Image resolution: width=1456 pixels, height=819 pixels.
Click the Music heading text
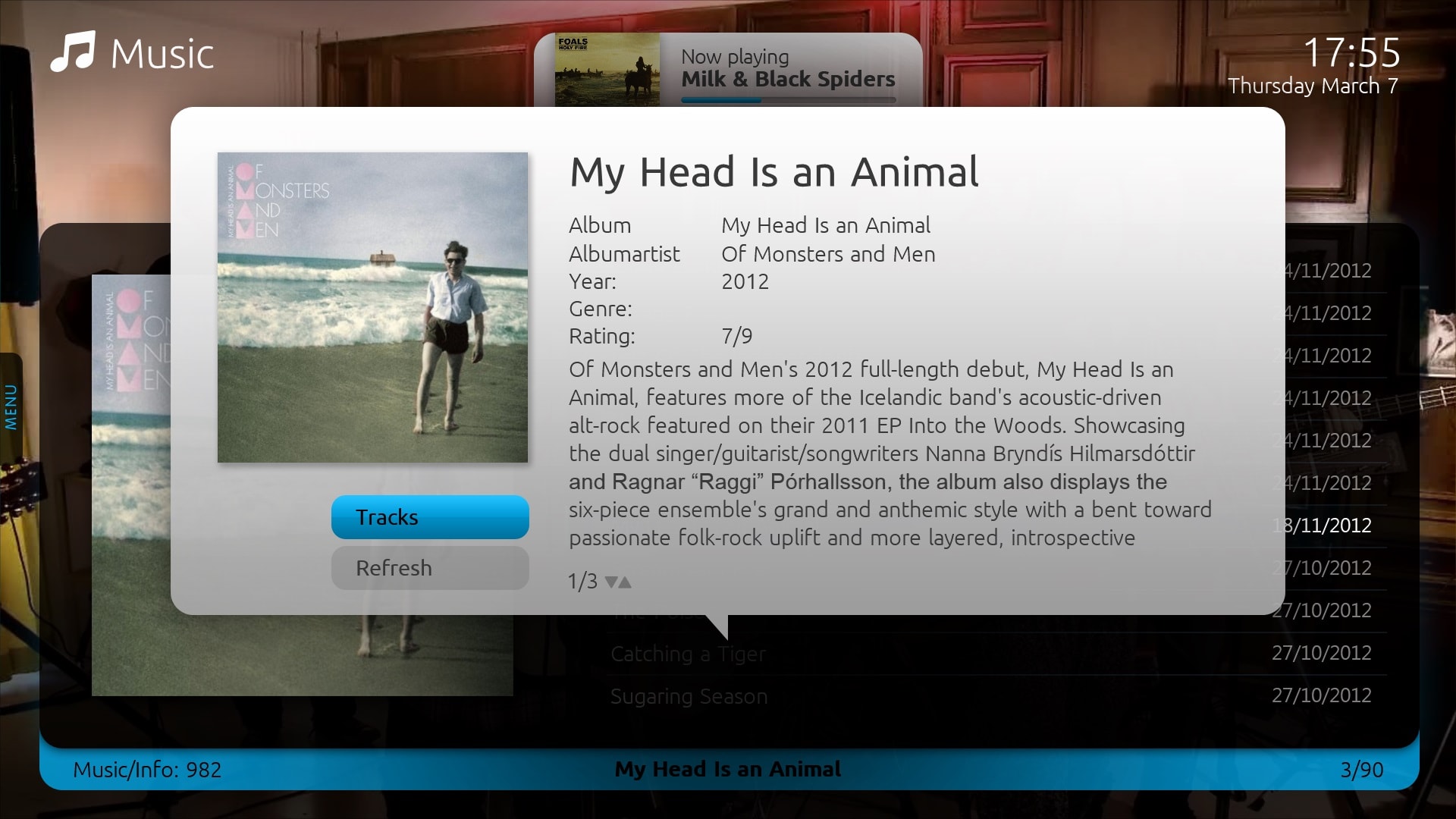162,54
